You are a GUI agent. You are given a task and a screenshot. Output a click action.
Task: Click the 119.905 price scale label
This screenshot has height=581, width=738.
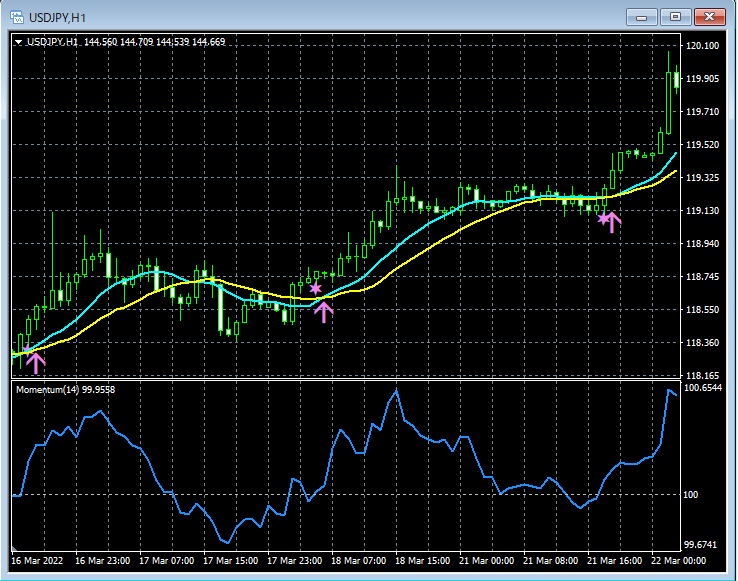[702, 79]
